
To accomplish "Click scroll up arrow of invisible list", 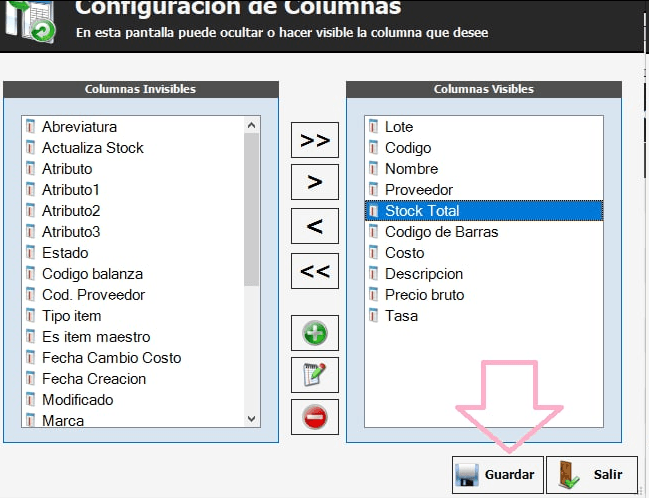I will [x=251, y=124].
